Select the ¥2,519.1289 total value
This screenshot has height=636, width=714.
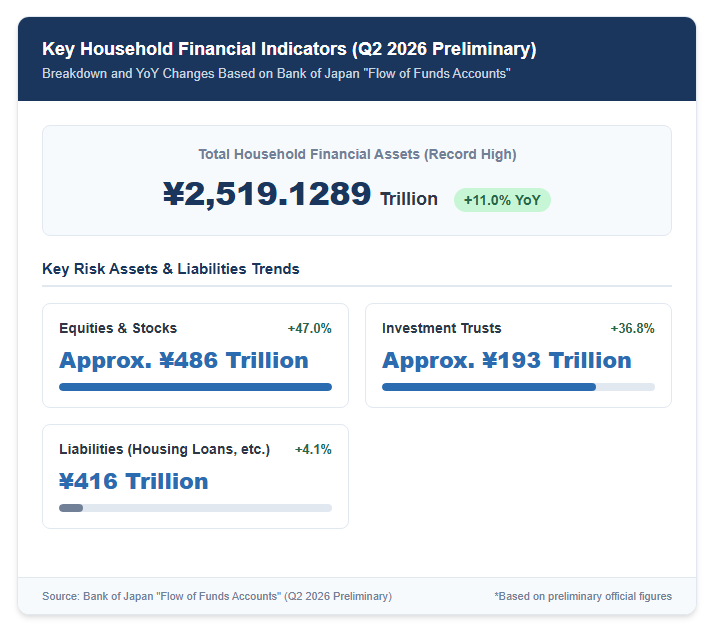tap(267, 194)
